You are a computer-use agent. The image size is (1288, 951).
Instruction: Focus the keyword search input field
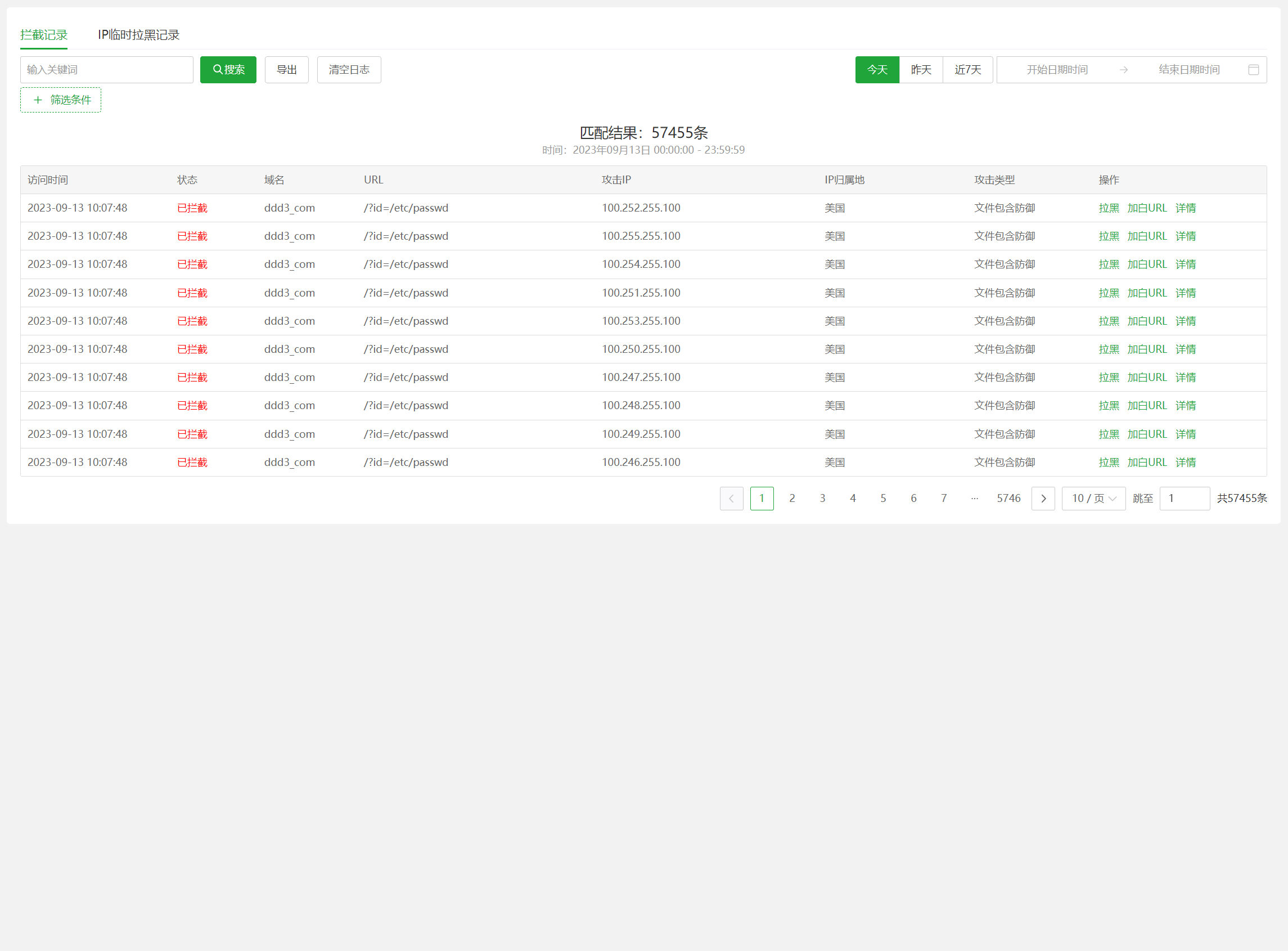tap(106, 70)
